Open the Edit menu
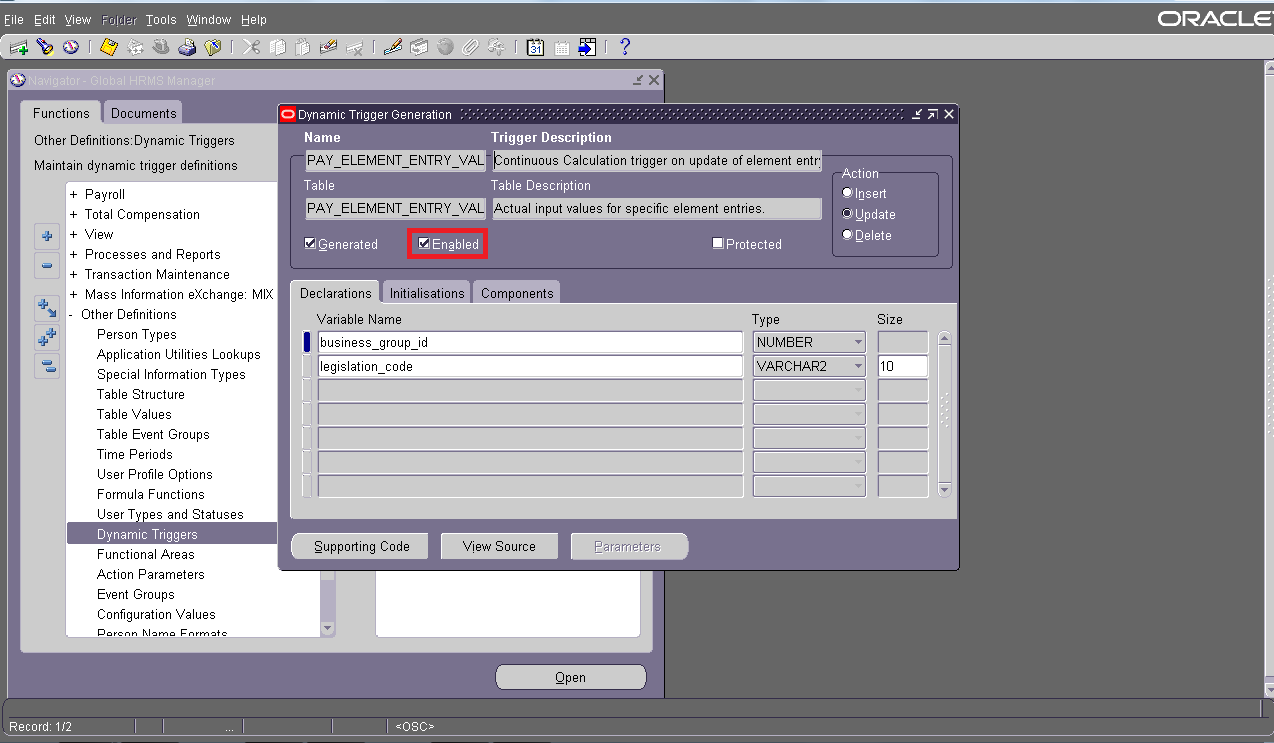Image resolution: width=1274 pixels, height=743 pixels. [x=44, y=19]
